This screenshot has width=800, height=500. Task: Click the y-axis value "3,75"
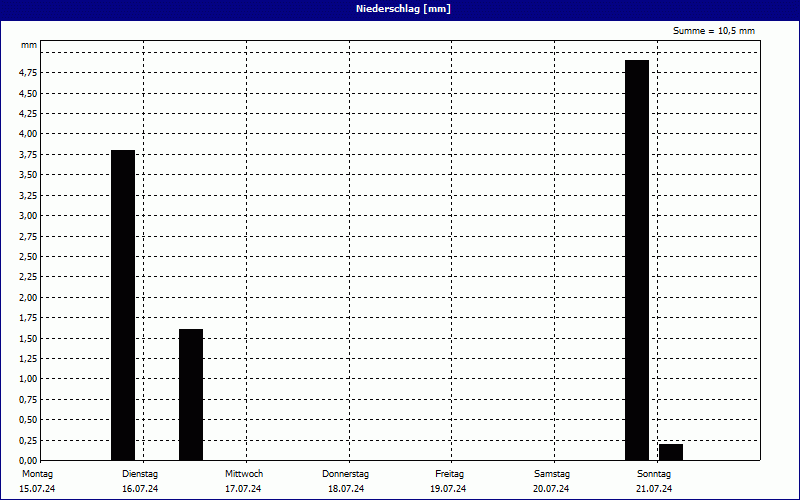coord(28,155)
